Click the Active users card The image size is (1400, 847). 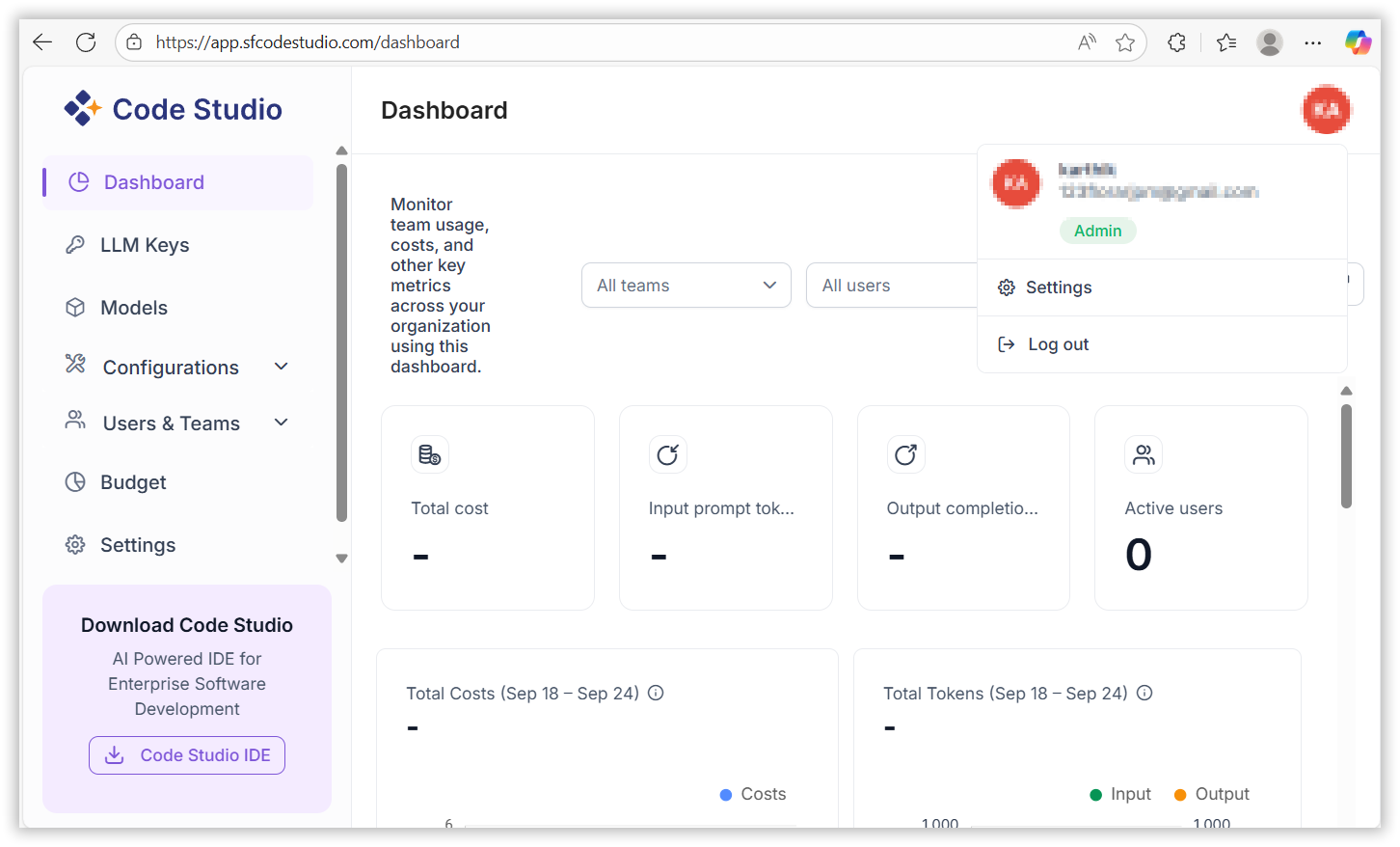click(x=1201, y=507)
